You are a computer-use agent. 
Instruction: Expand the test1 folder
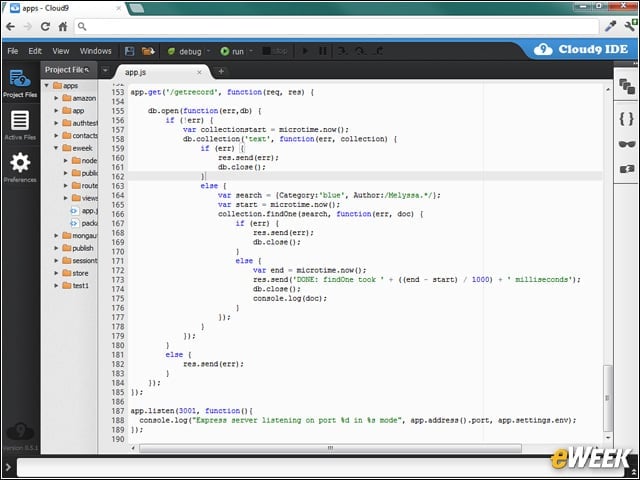(56, 285)
